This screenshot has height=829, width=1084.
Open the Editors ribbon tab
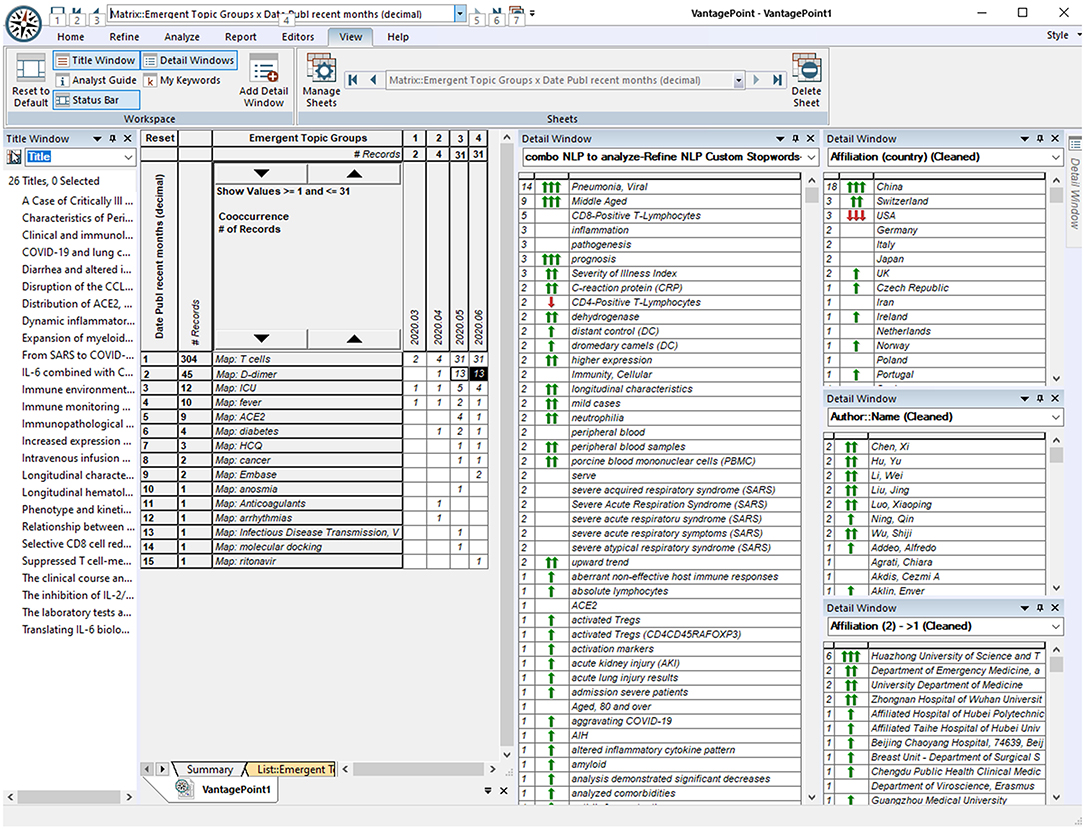tap(298, 37)
